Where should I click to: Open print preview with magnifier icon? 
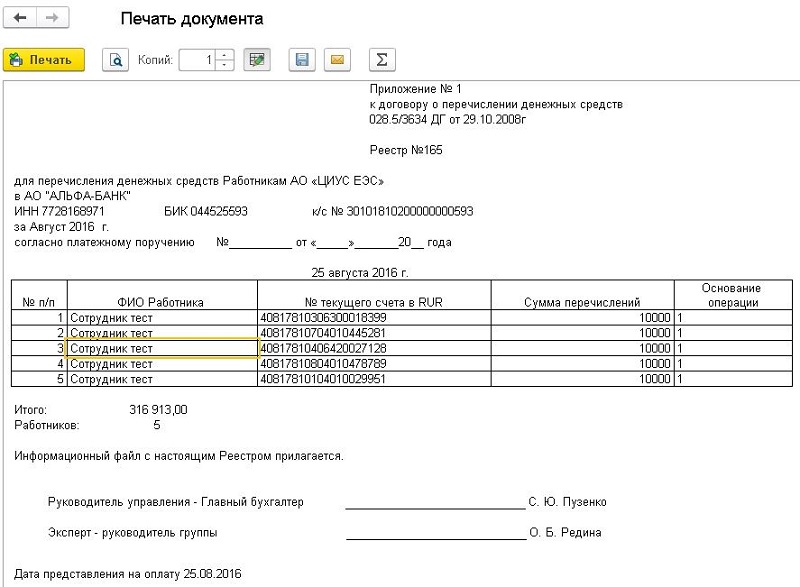pos(117,60)
